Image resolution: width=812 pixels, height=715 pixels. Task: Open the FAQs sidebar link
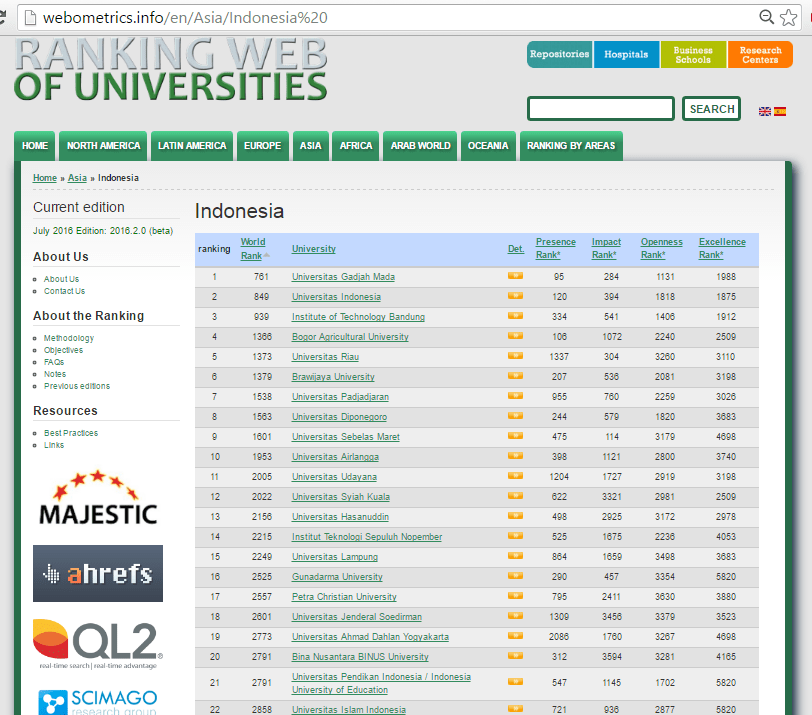tap(54, 362)
